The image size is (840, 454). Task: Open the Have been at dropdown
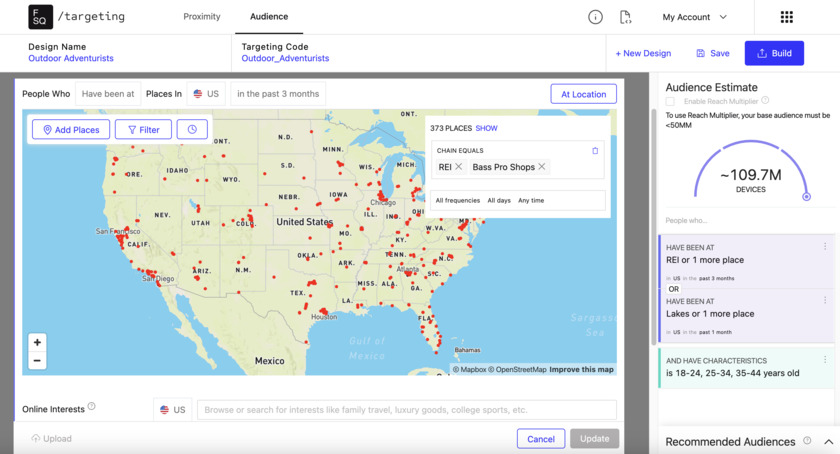point(108,94)
